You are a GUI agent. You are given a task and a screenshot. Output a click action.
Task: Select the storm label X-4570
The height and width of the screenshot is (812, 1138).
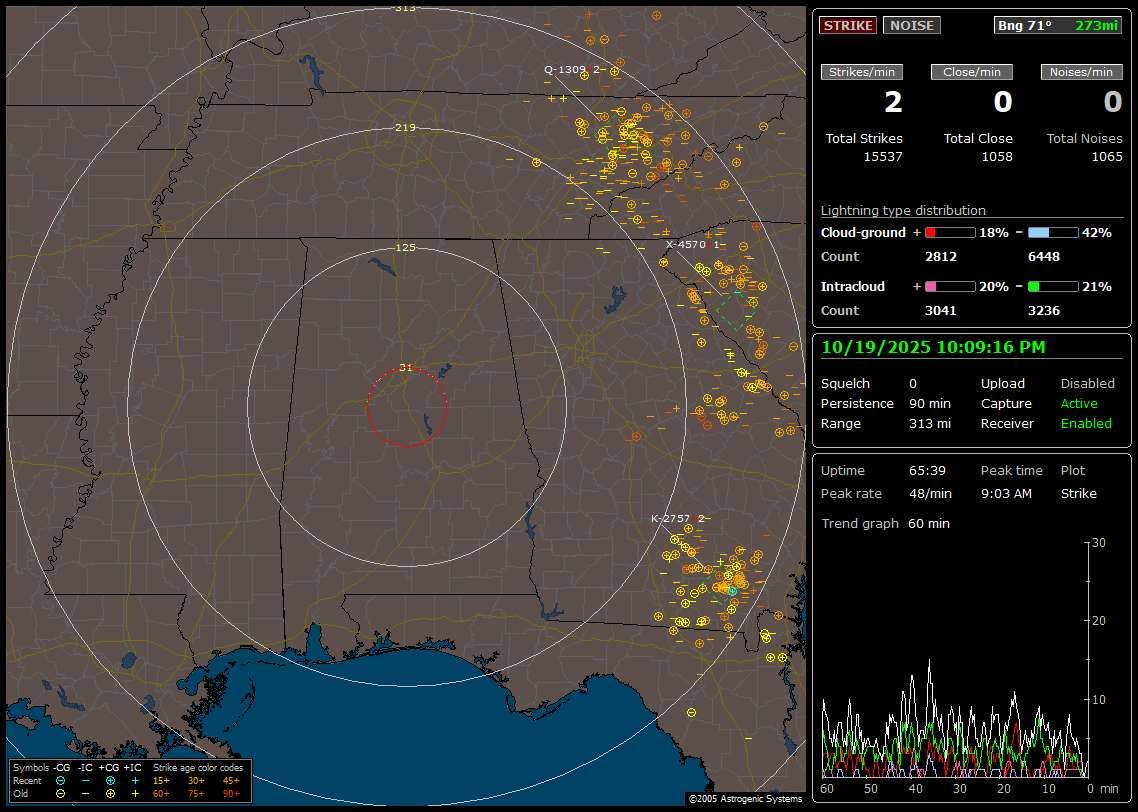[x=688, y=244]
